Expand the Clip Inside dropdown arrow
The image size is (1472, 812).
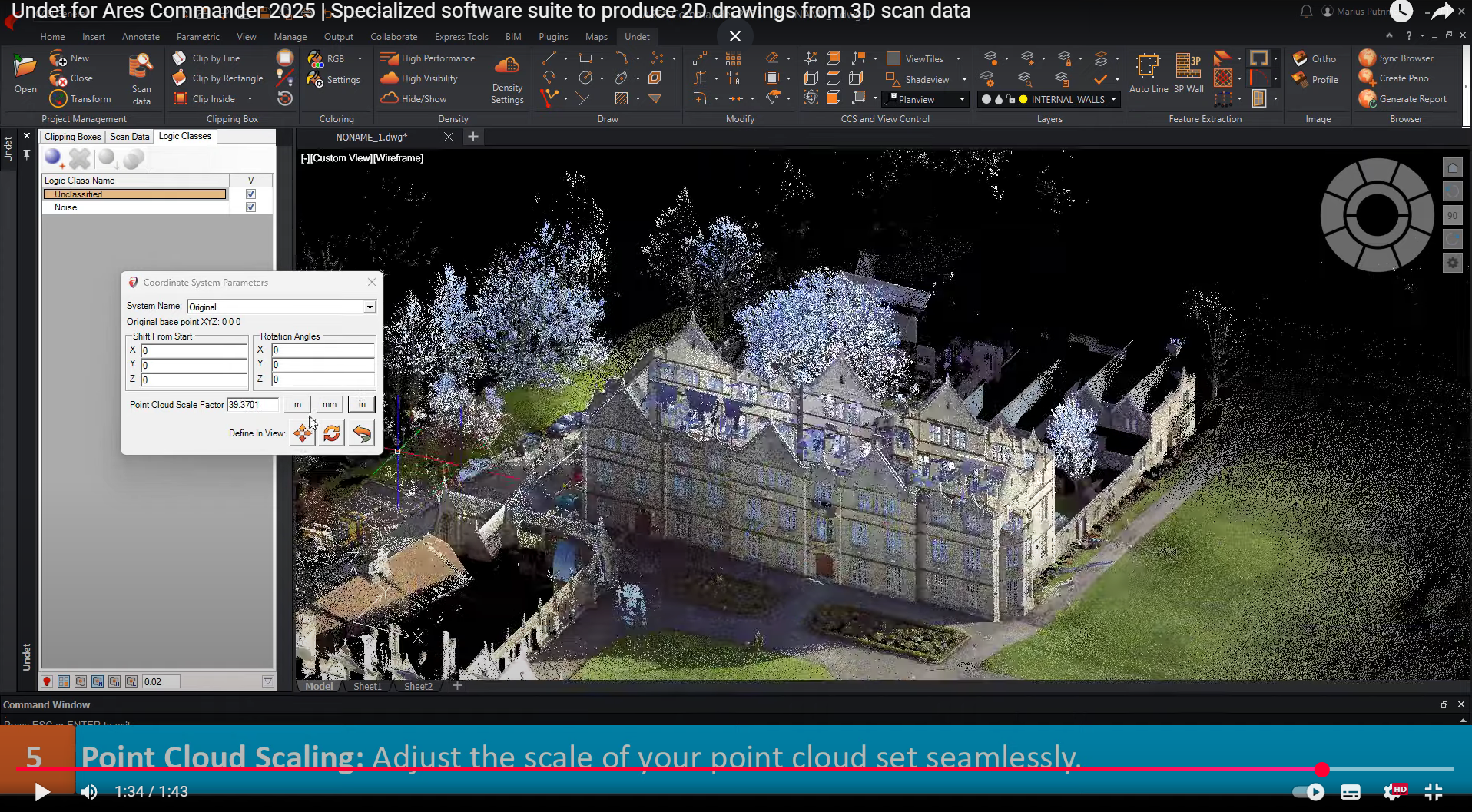pyautogui.click(x=250, y=99)
